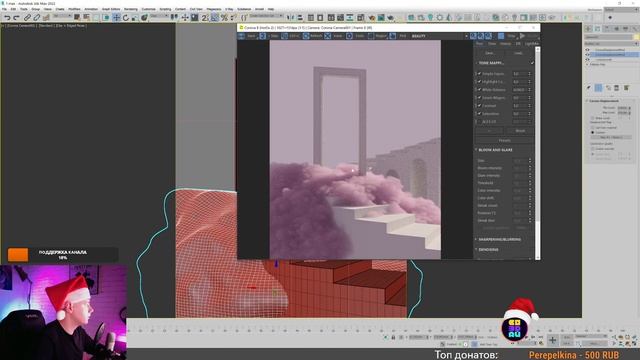
Task: Click the Presets button
Action: (504, 140)
